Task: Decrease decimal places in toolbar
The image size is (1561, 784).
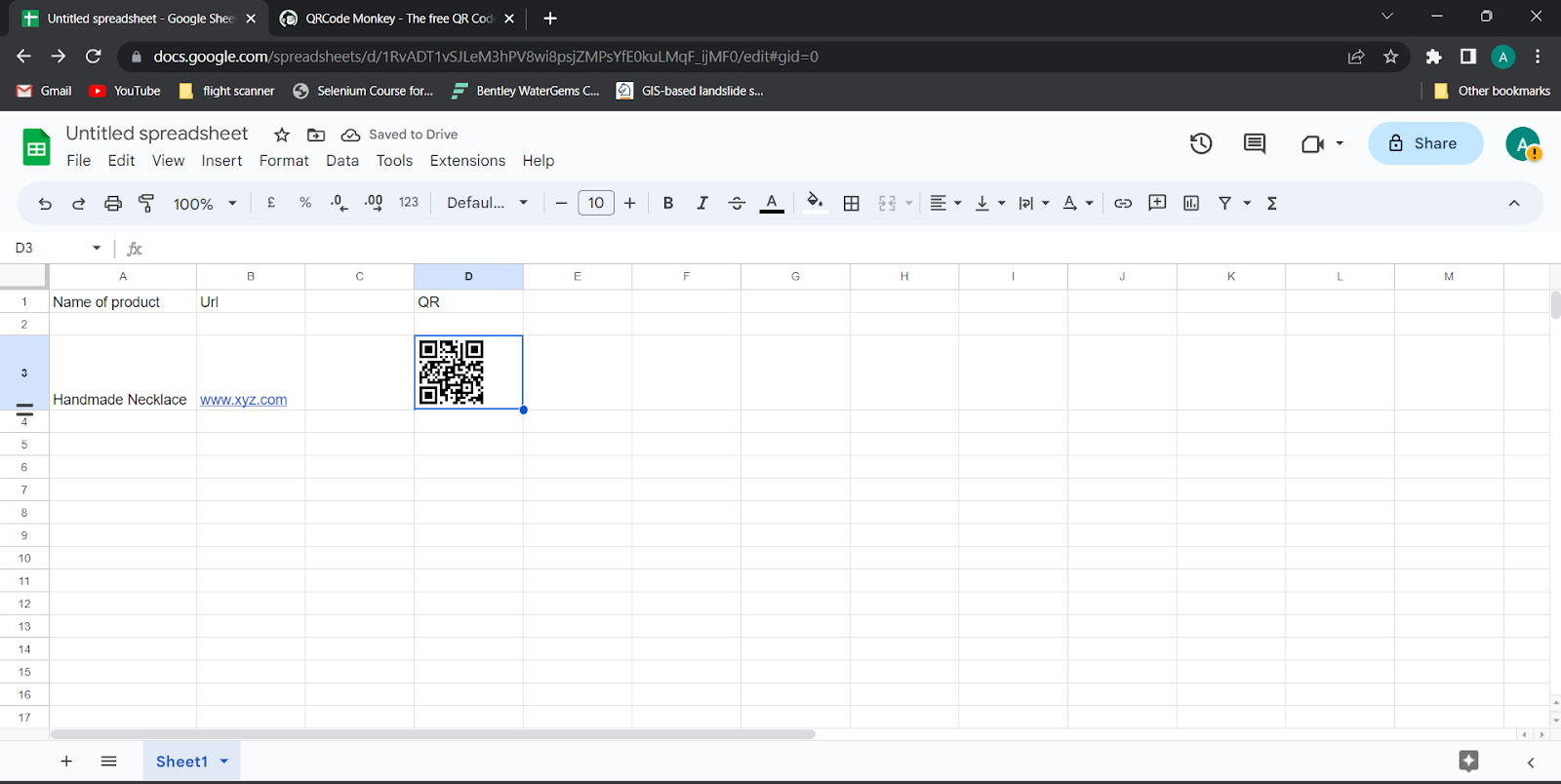Action: (339, 203)
